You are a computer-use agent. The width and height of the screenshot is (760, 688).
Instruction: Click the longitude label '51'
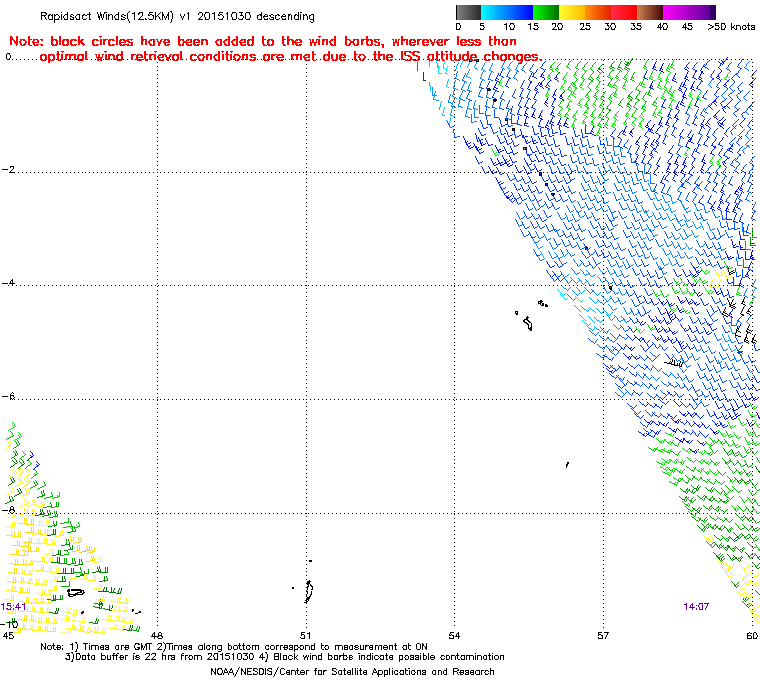click(305, 635)
